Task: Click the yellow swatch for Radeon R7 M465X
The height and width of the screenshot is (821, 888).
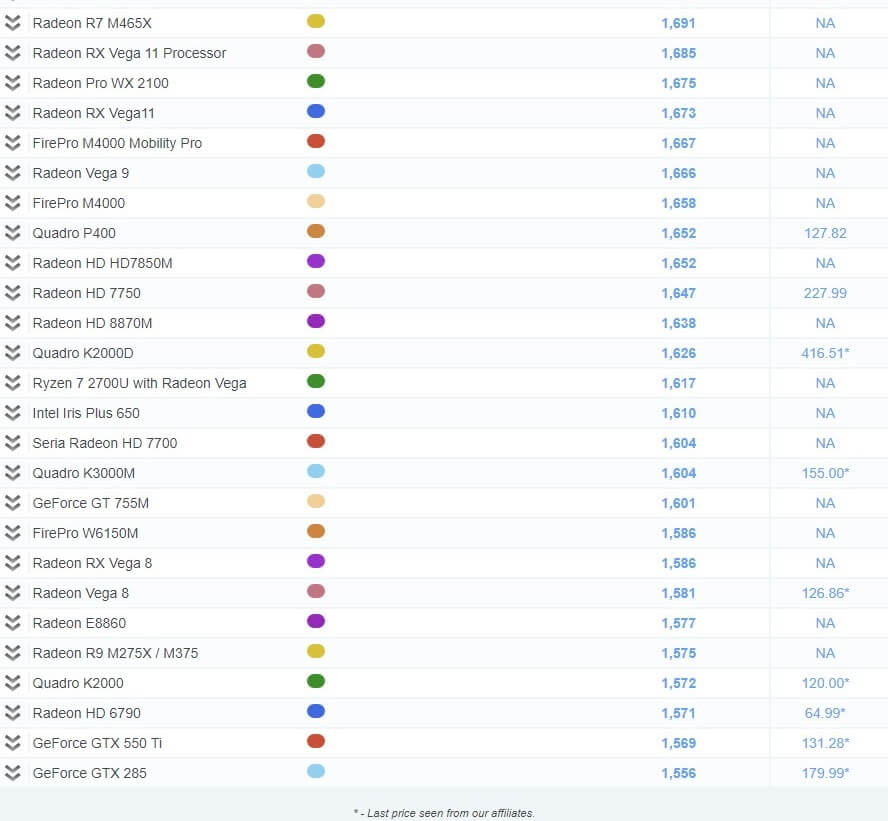Action: coord(316,21)
